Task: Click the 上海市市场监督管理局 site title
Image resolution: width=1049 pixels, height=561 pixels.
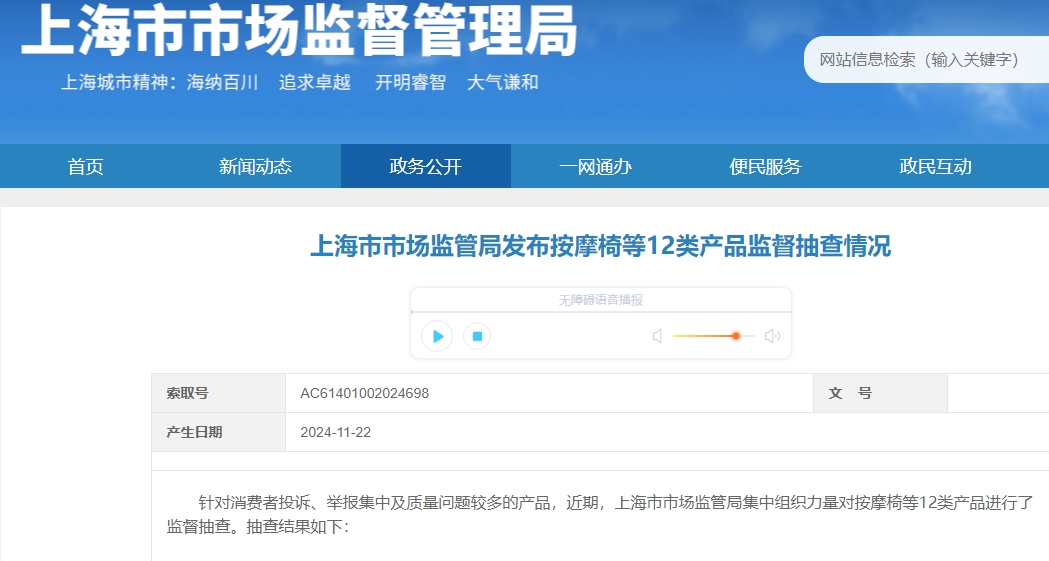Action: click(299, 30)
